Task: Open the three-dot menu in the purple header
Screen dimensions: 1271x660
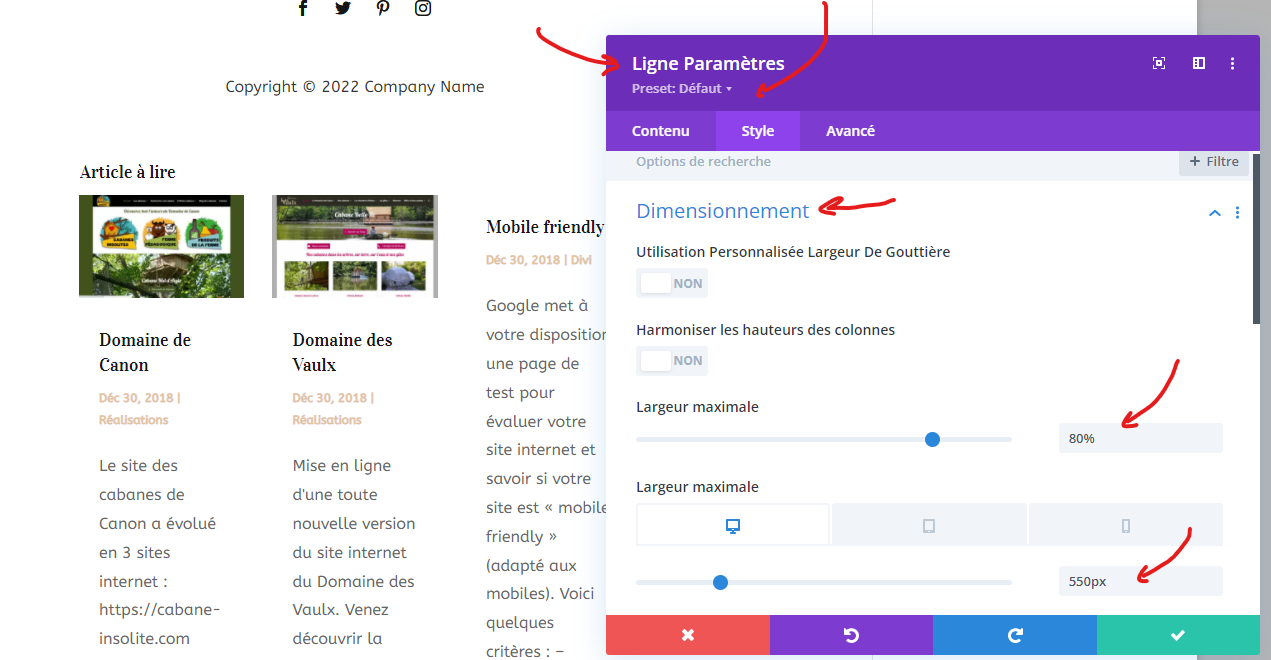Action: click(x=1232, y=62)
